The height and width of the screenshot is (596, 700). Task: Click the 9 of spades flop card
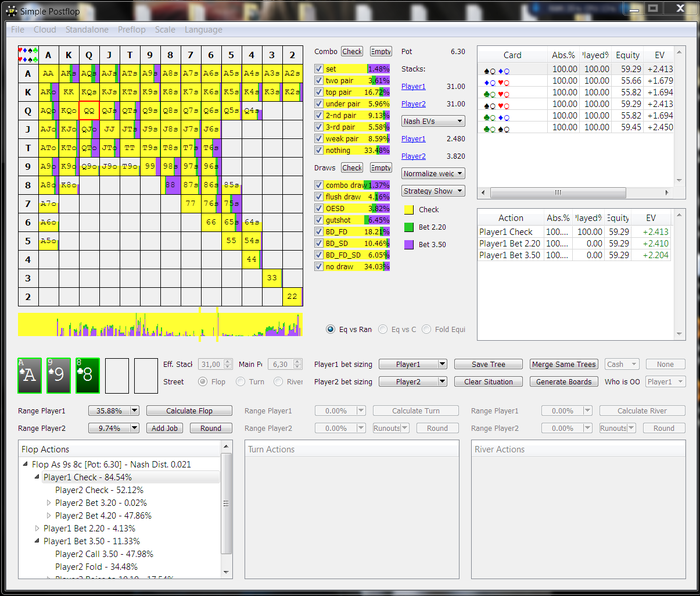[59, 375]
